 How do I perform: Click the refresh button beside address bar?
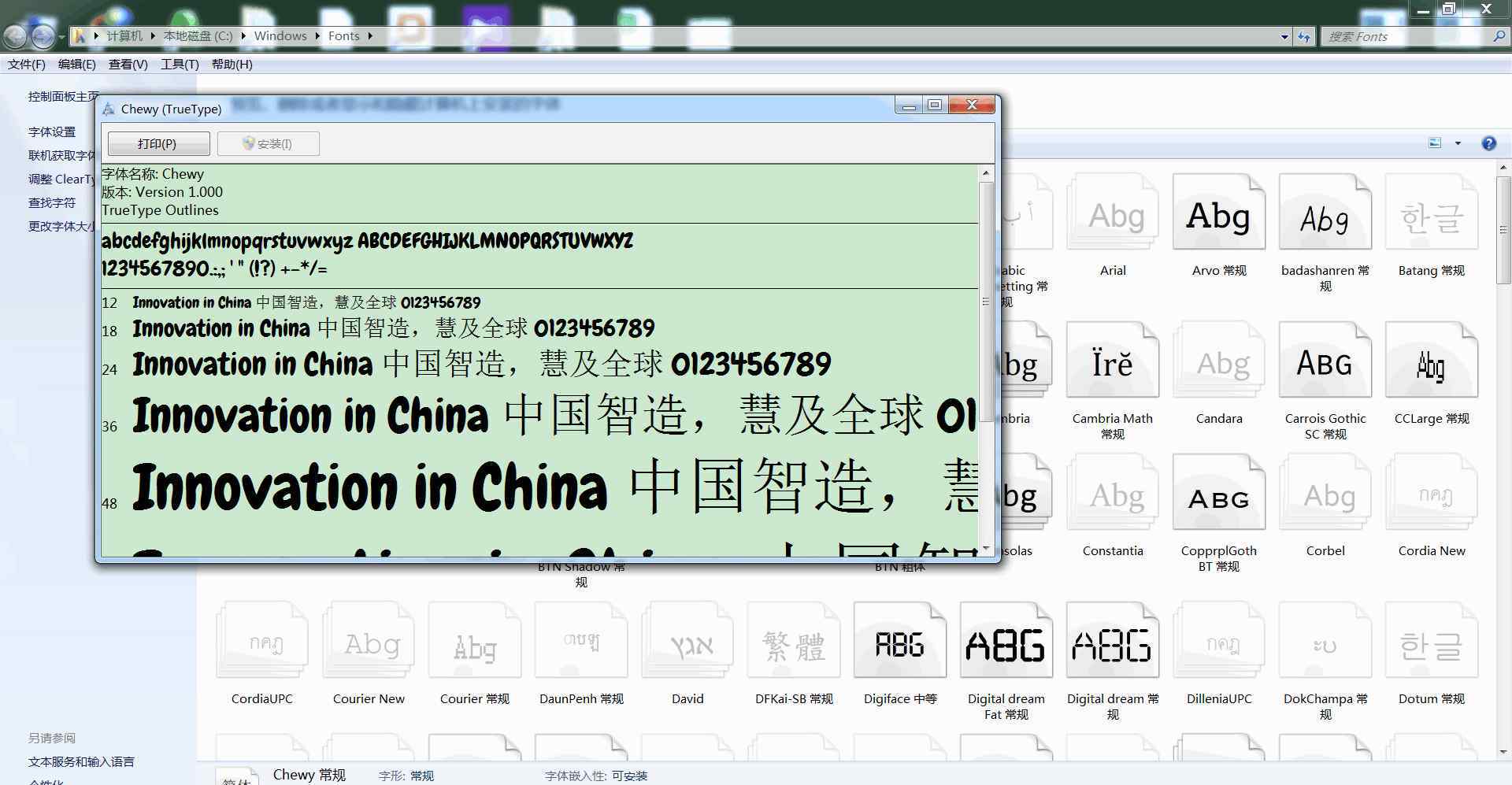coord(1304,36)
